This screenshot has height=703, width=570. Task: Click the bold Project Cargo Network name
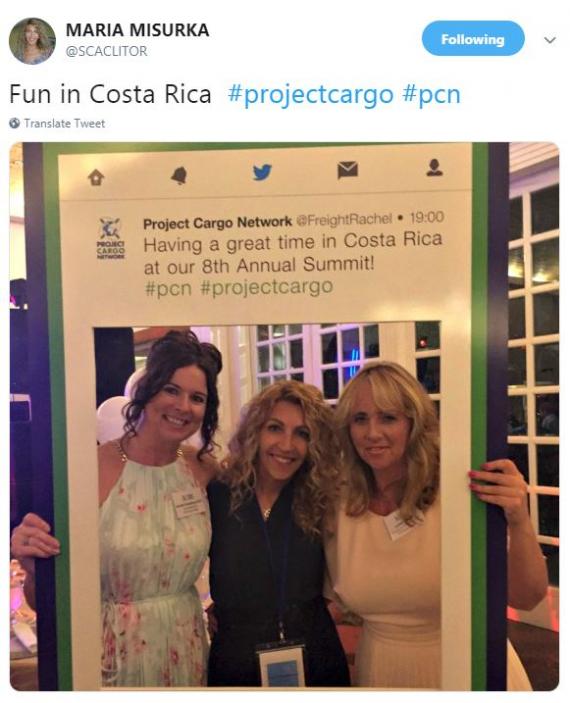[x=218, y=222]
